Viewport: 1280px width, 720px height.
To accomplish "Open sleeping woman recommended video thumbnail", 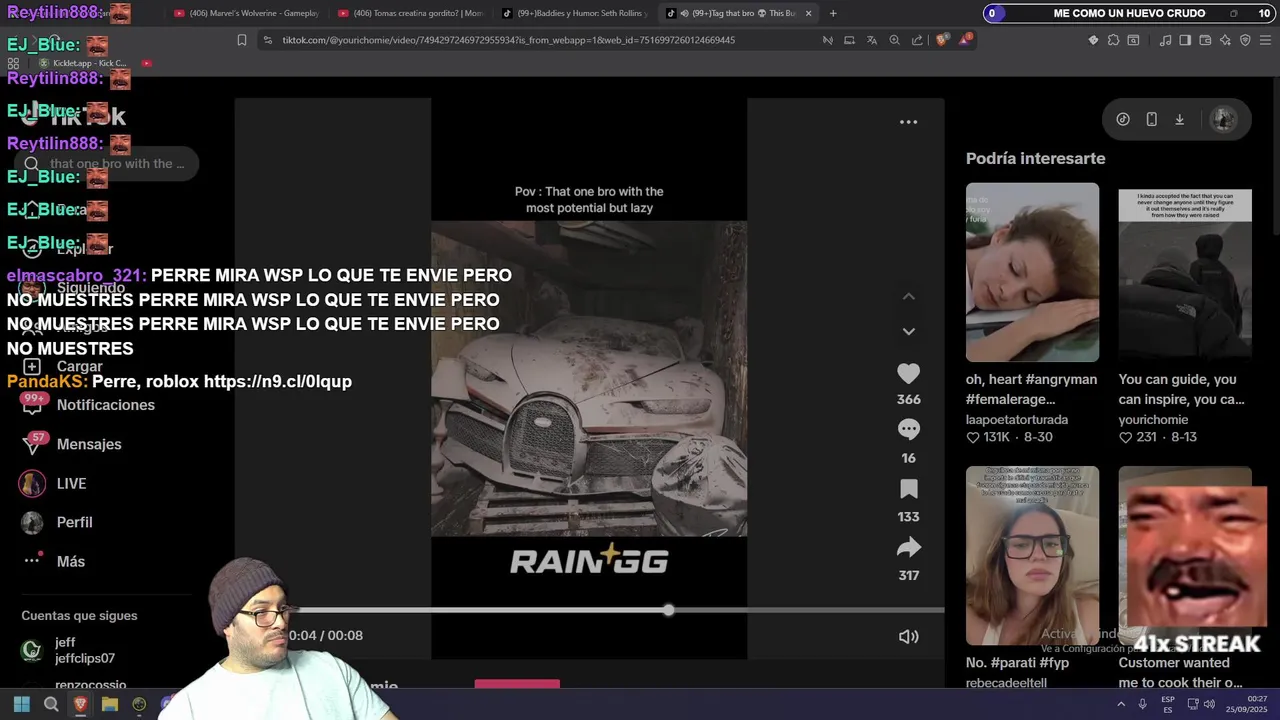I will 1032,272.
